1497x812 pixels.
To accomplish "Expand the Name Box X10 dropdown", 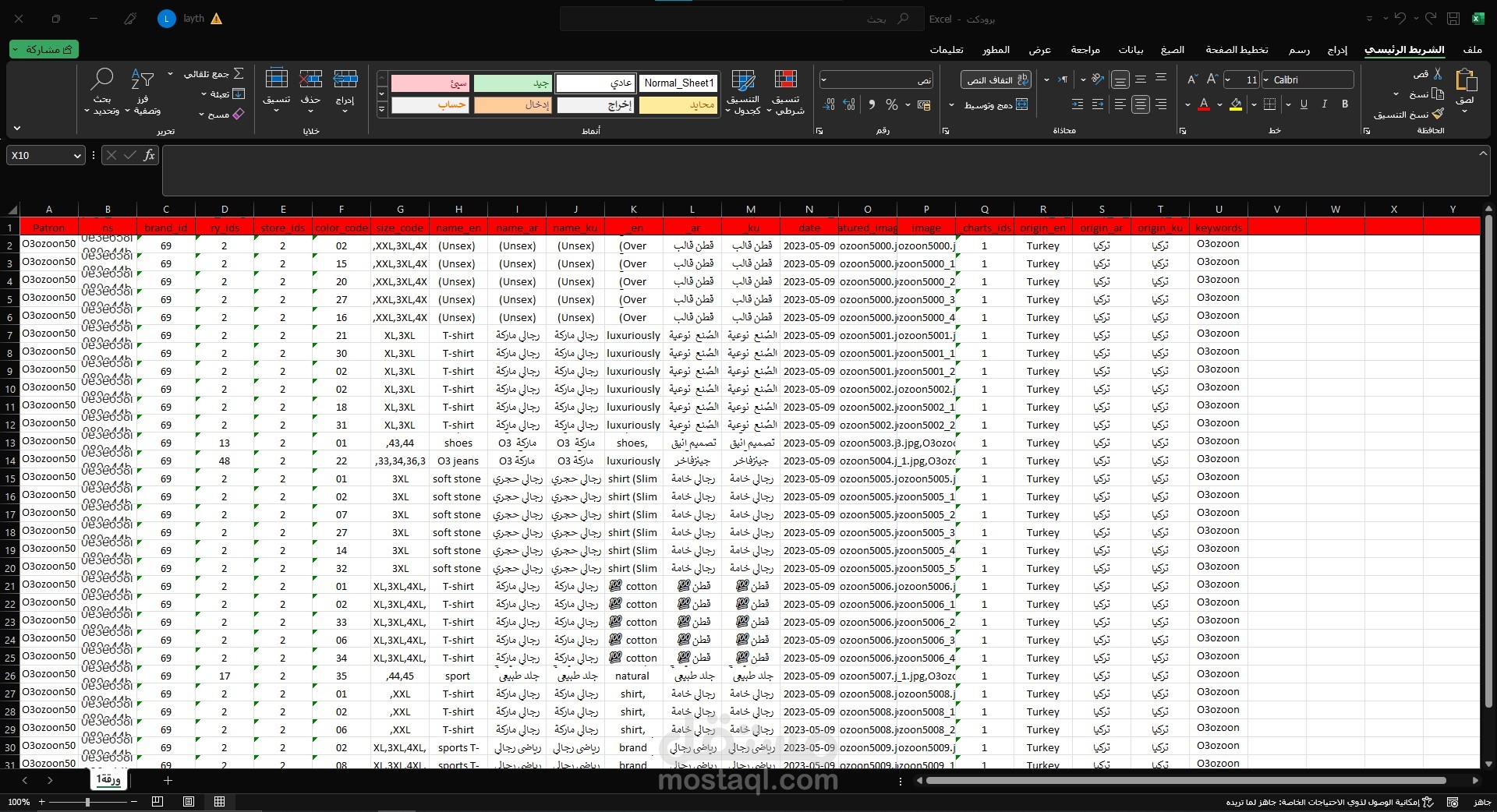I will 77,155.
